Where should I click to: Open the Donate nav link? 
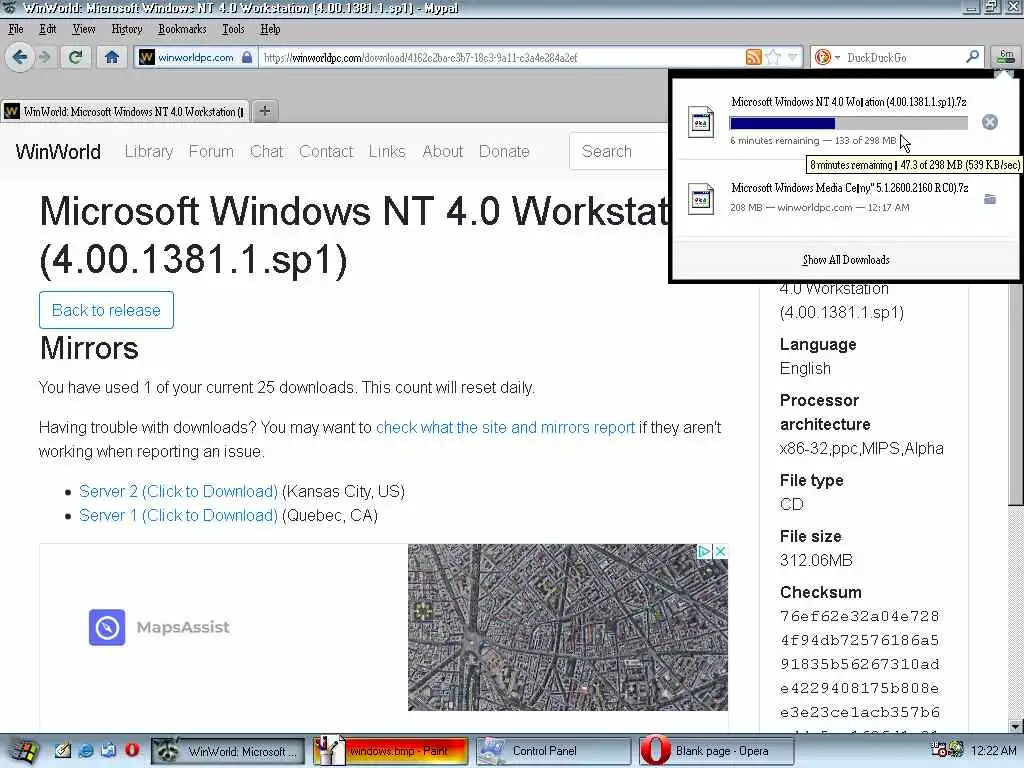(504, 152)
